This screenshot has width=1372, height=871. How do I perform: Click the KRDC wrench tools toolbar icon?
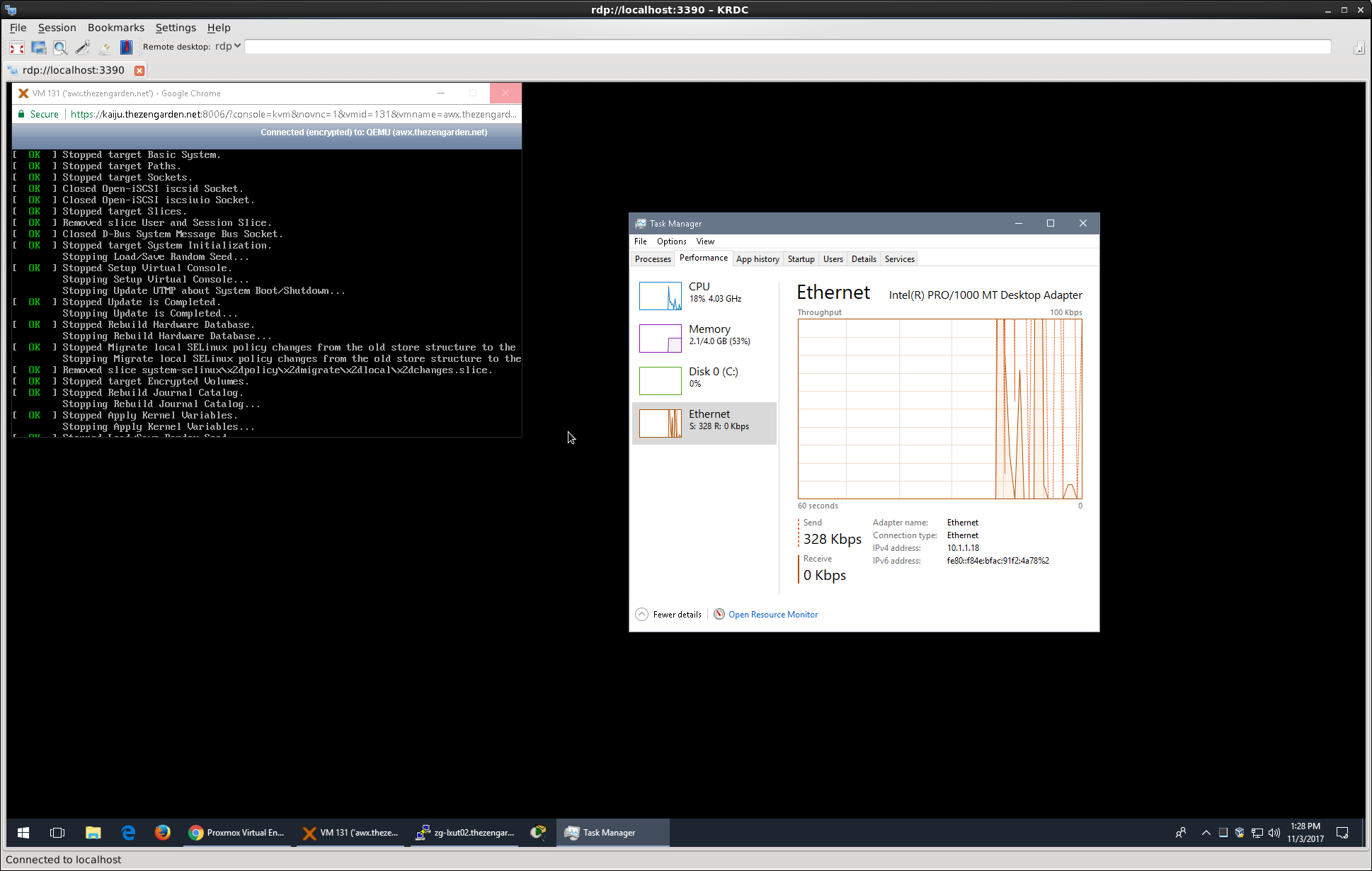coord(83,47)
